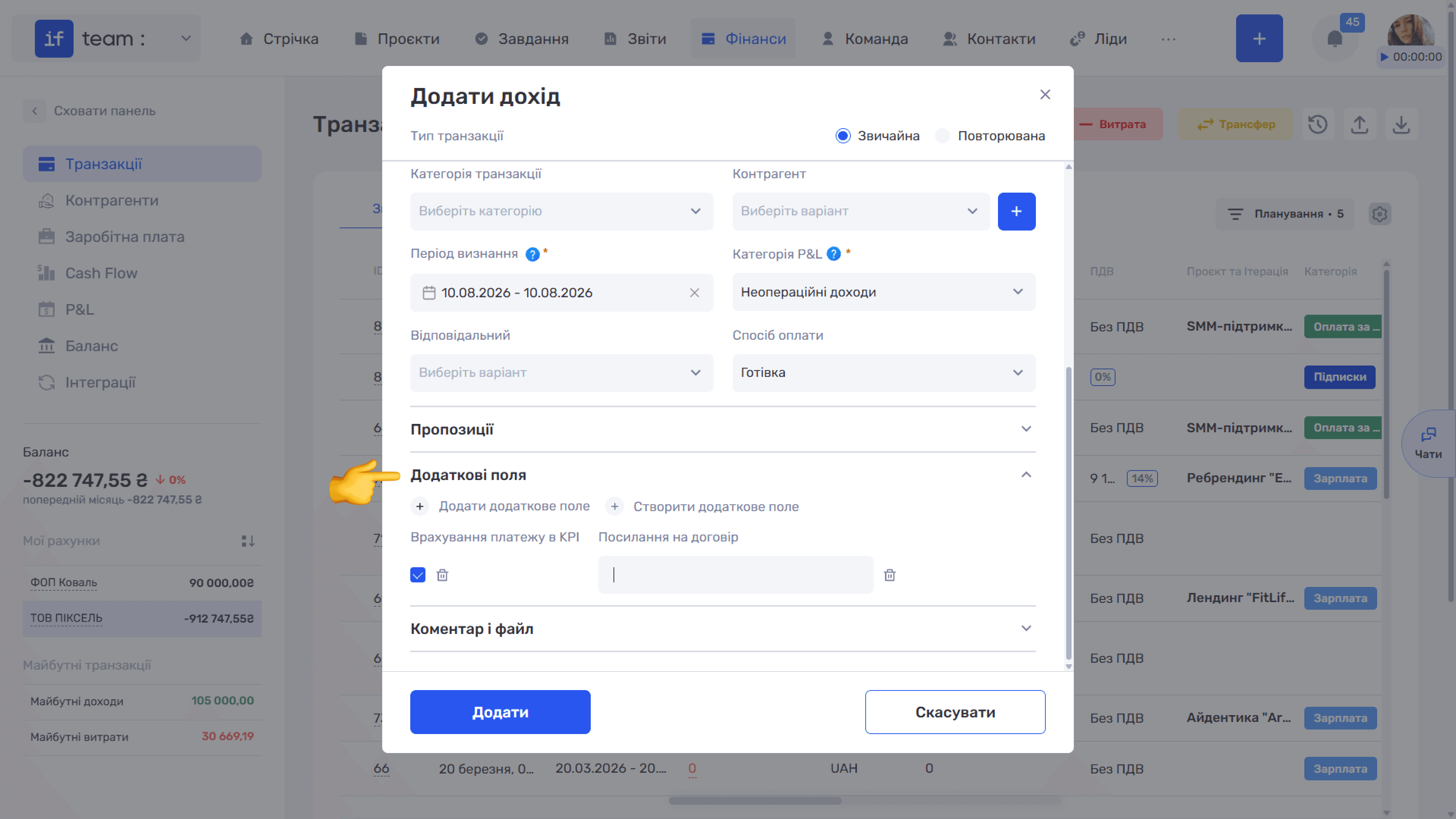Go to Завдання in top navigation
This screenshot has height=819, width=1456.
522,39
